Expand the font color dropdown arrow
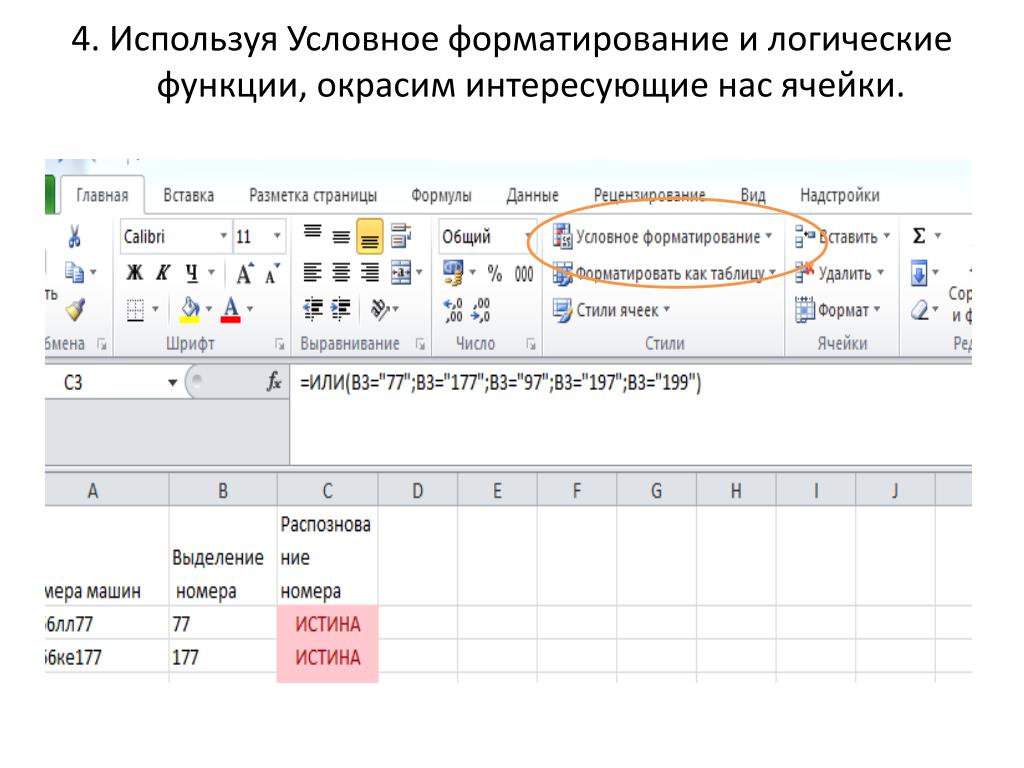This screenshot has height=768, width=1024. click(x=250, y=309)
